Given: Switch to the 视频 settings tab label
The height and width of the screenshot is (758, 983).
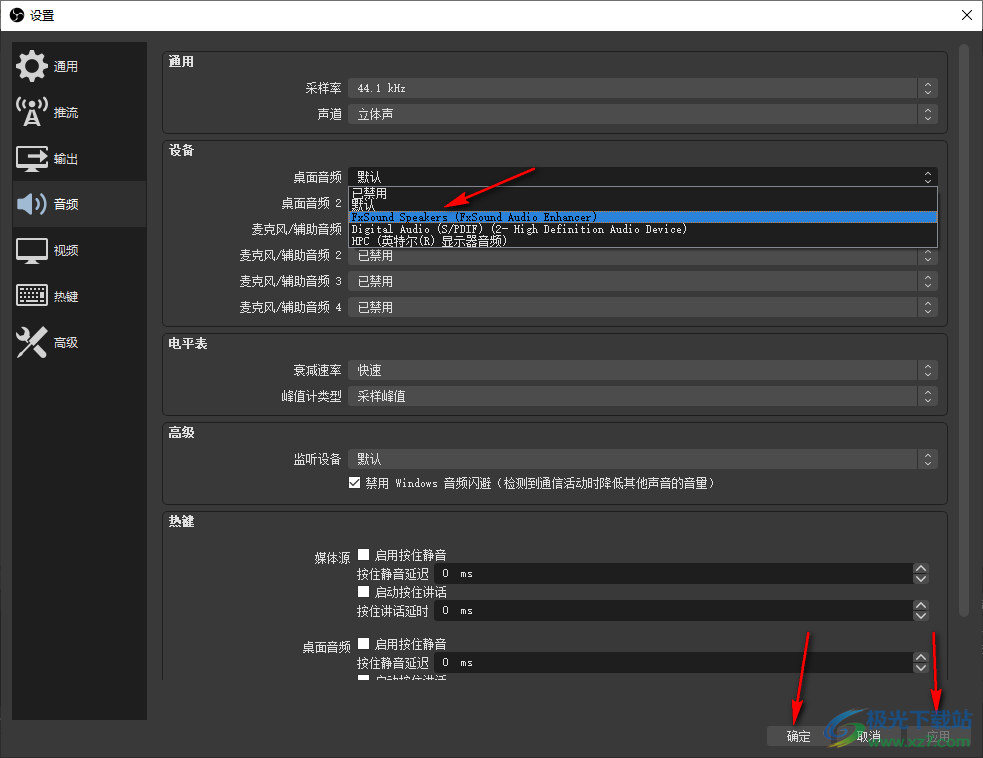Looking at the screenshot, I should click(66, 251).
